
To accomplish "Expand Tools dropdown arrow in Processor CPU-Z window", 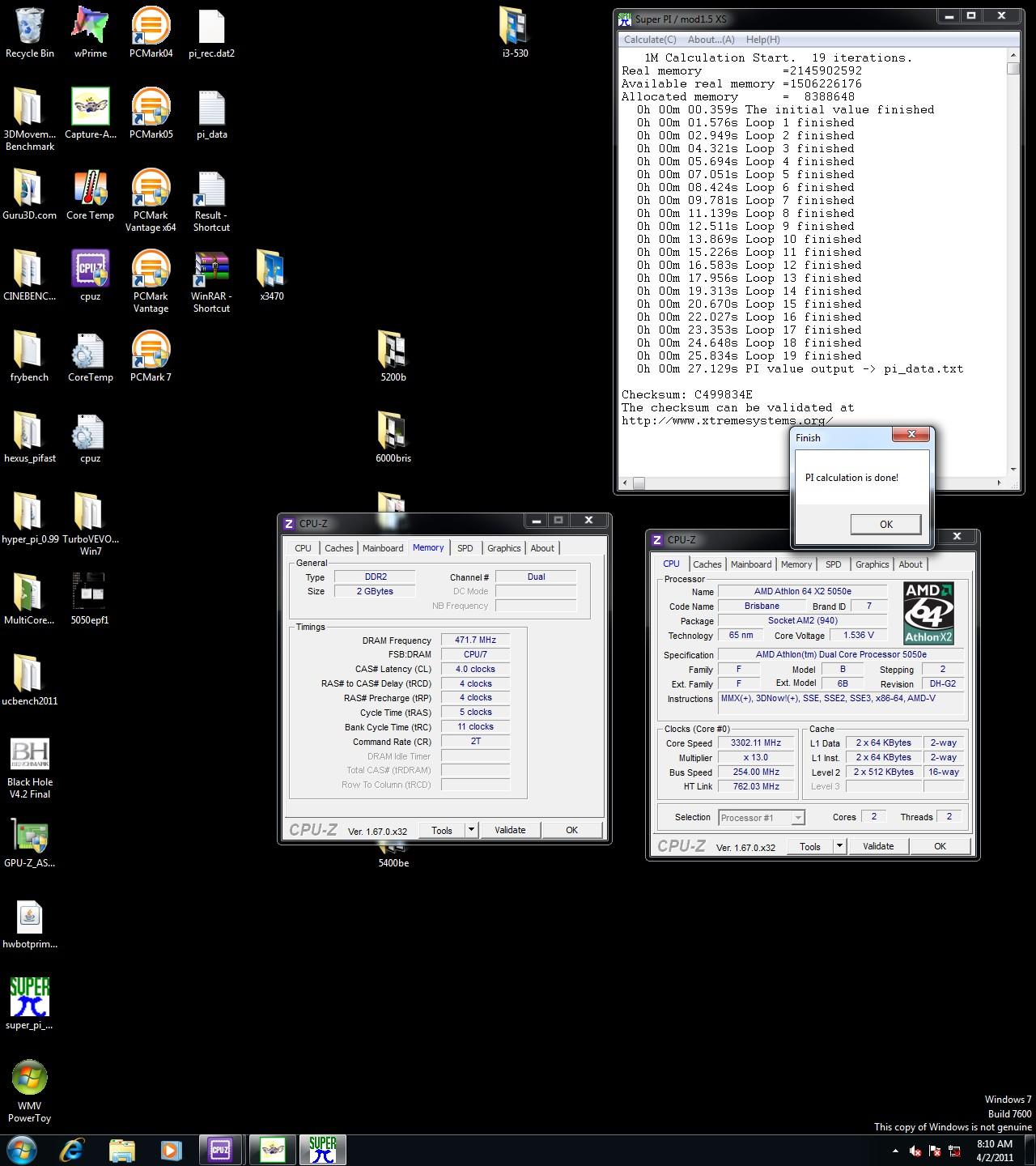I will (840, 846).
